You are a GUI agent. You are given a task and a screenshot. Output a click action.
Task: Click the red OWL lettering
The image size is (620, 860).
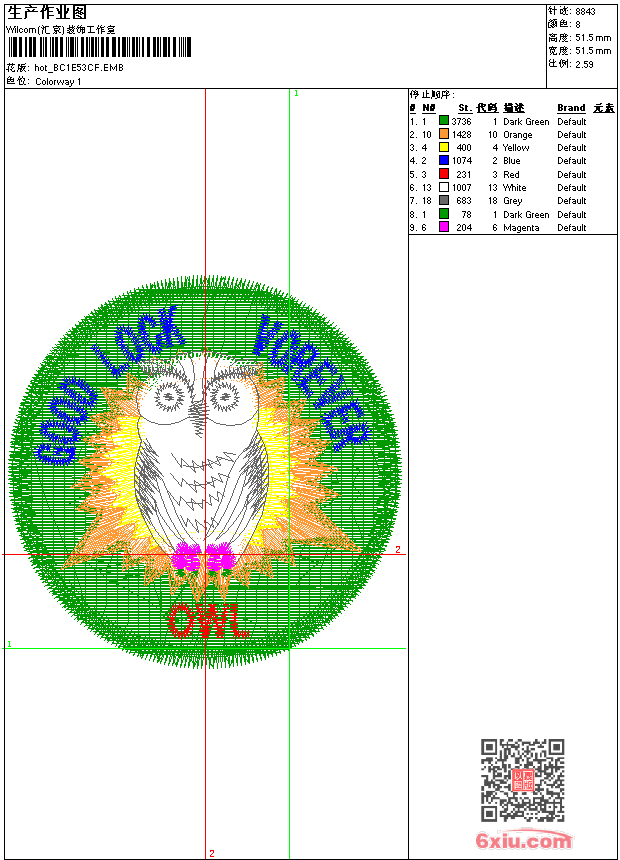pyautogui.click(x=207, y=621)
